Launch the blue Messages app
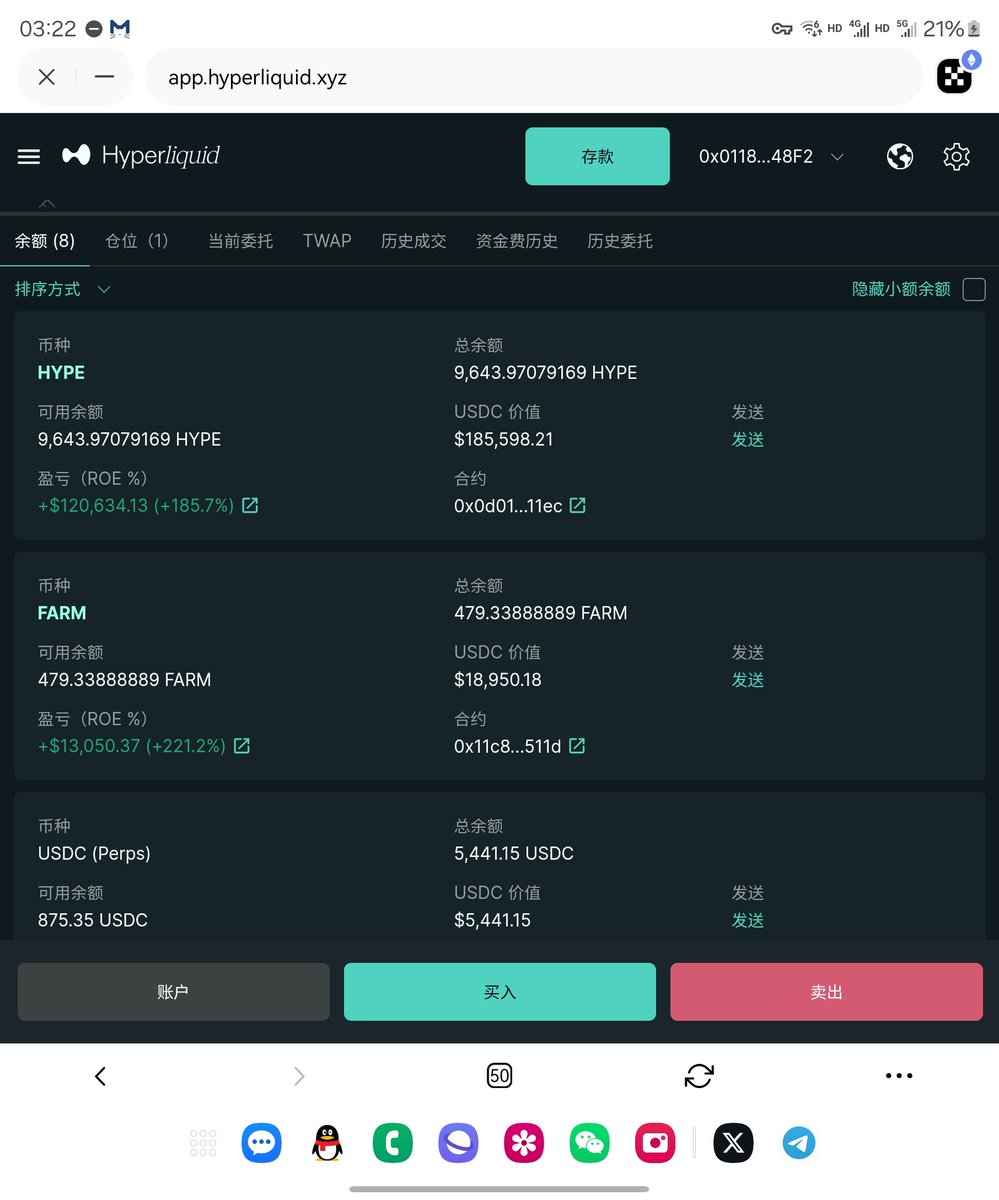 click(262, 1143)
